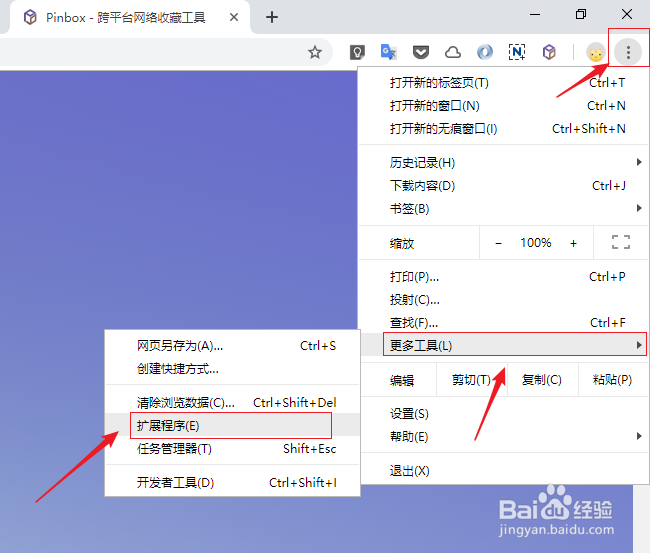Choose 打开新的无痕窗口(I)
Screen dimensions: 650x553
point(503,129)
